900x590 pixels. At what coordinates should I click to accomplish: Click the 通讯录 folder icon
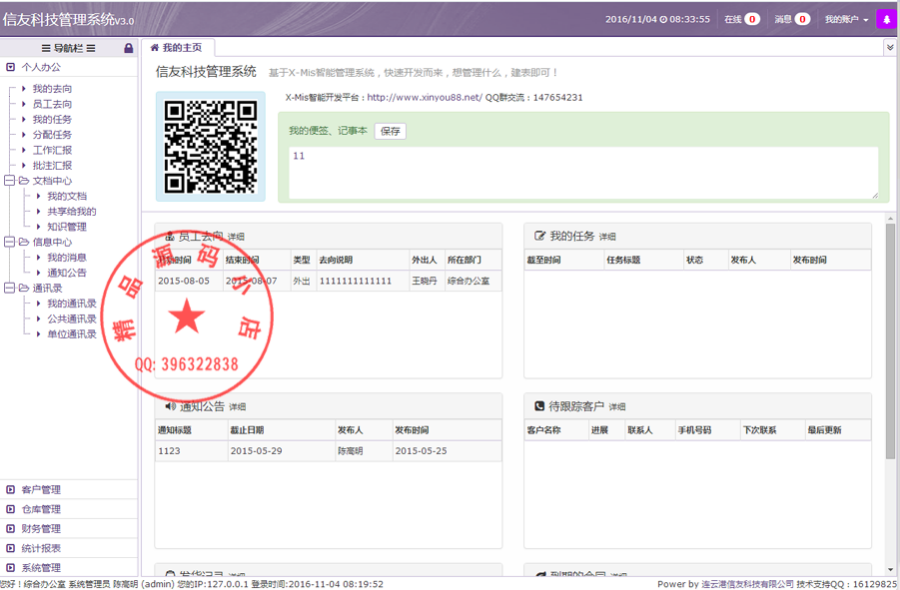click(x=24, y=288)
